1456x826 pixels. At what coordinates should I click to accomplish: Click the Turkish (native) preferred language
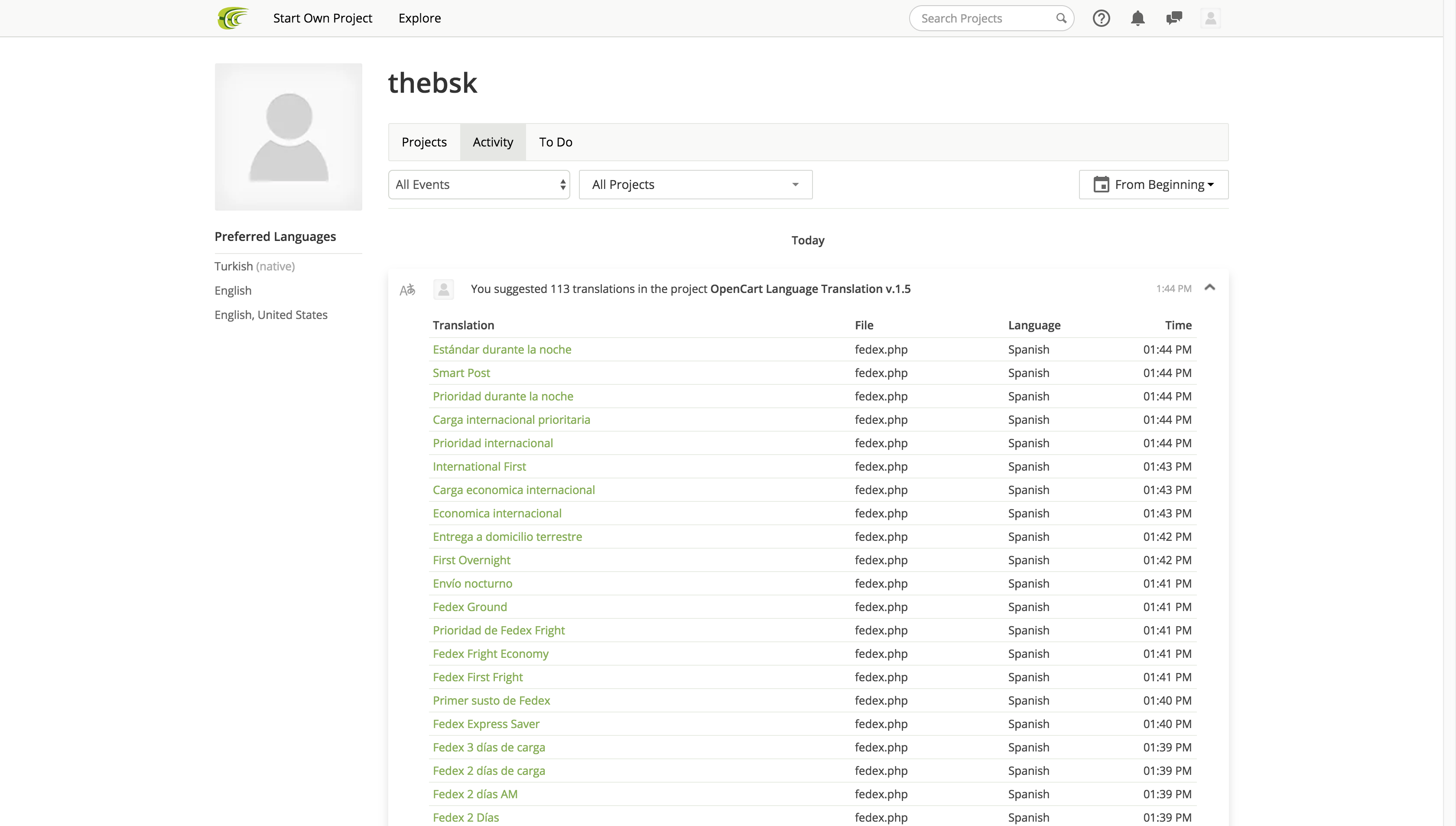[254, 266]
